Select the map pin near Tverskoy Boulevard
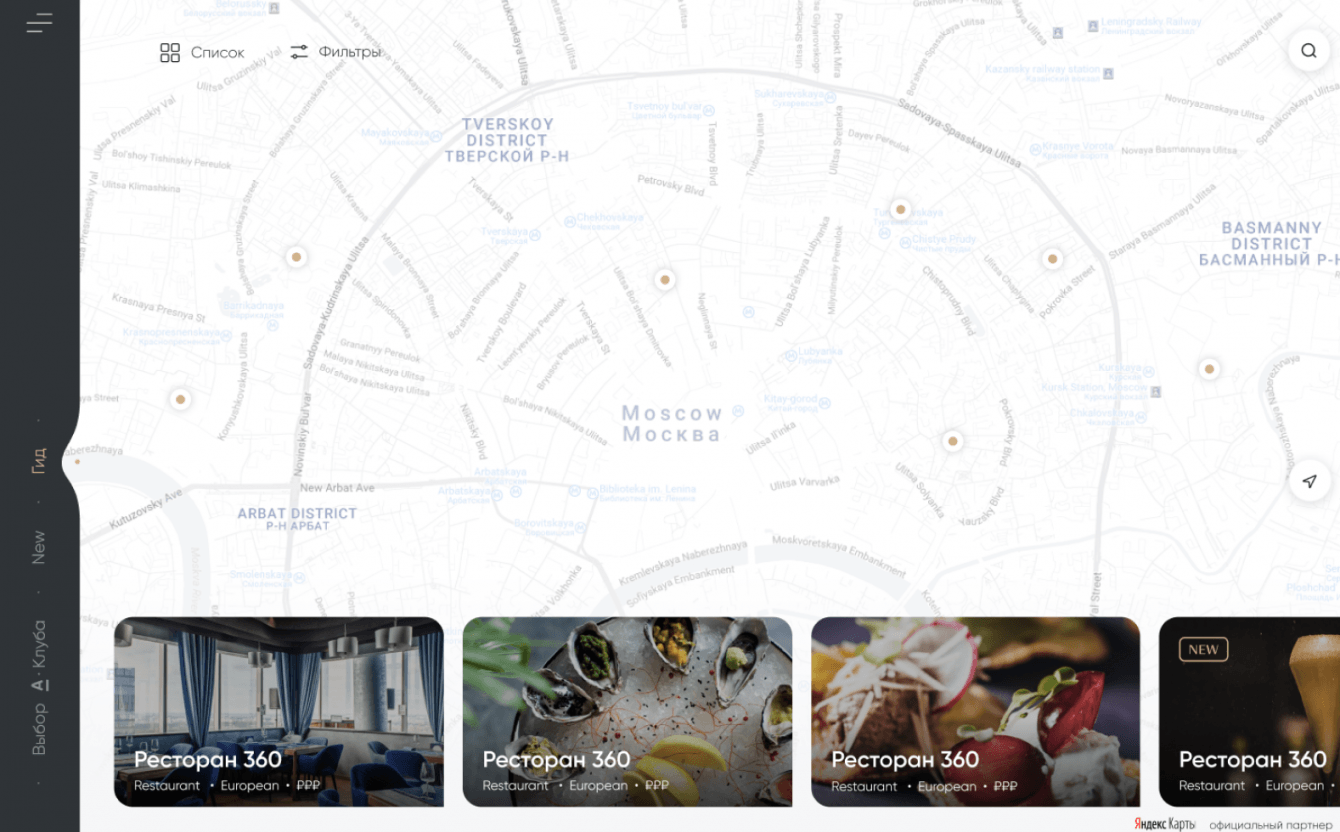This screenshot has width=1340, height=832. [664, 280]
